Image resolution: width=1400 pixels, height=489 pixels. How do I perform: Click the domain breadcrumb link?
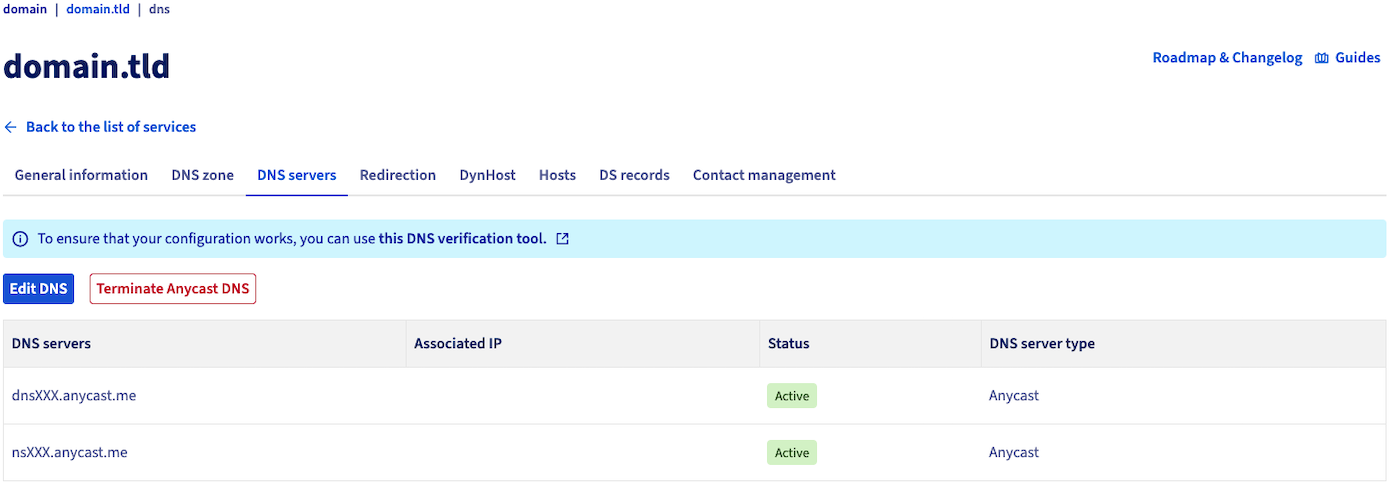[x=25, y=9]
